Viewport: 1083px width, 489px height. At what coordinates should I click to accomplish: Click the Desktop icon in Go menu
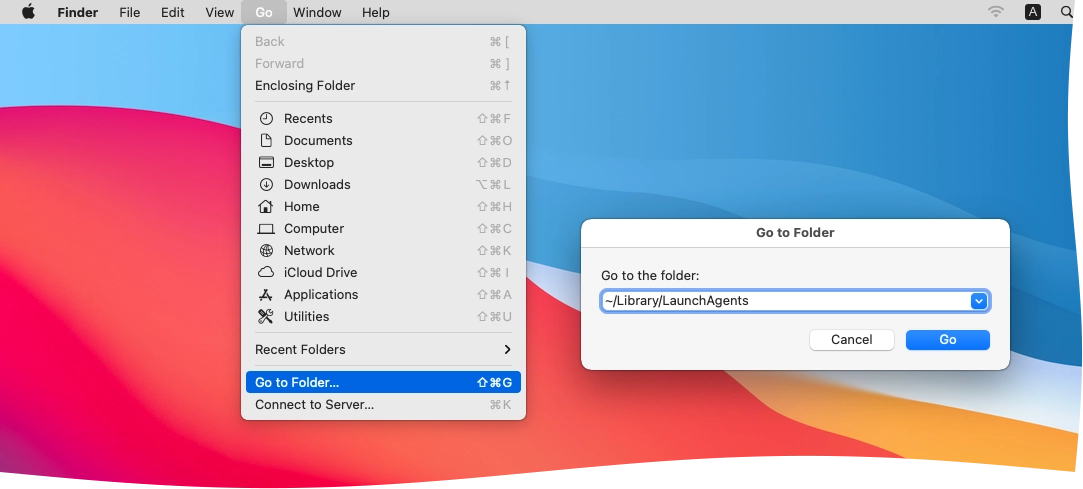266,163
